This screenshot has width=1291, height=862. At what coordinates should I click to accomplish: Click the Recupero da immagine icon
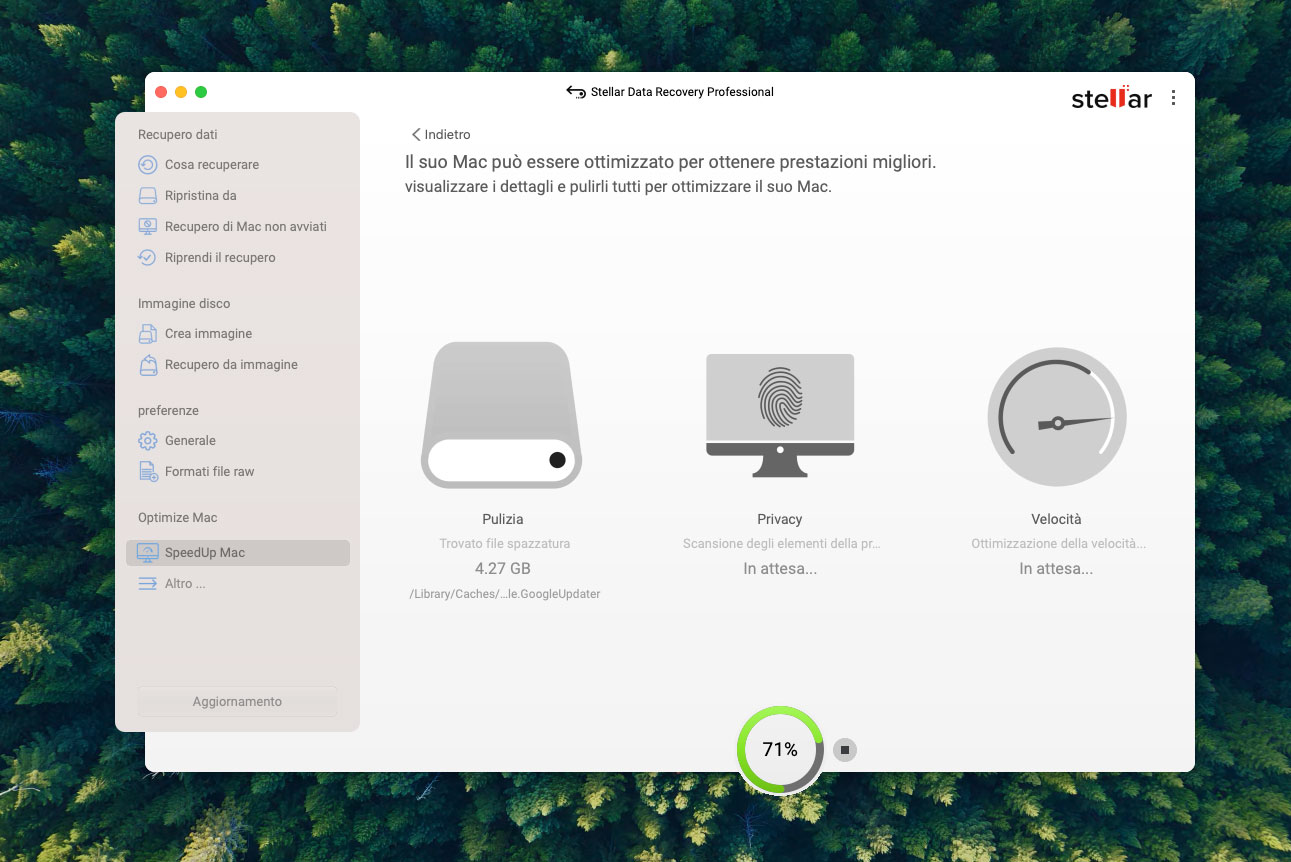(x=147, y=365)
